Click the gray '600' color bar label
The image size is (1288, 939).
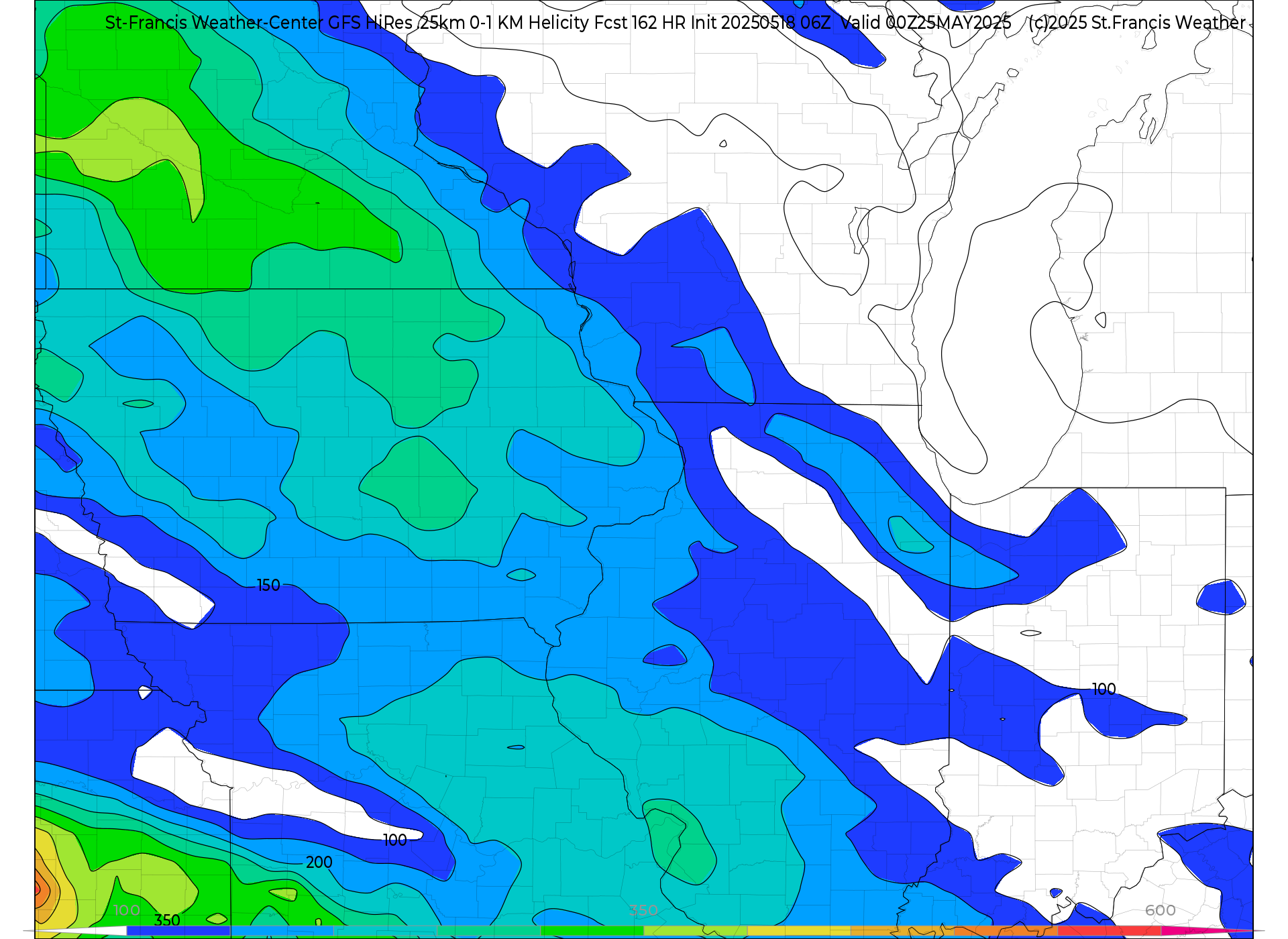click(1160, 910)
